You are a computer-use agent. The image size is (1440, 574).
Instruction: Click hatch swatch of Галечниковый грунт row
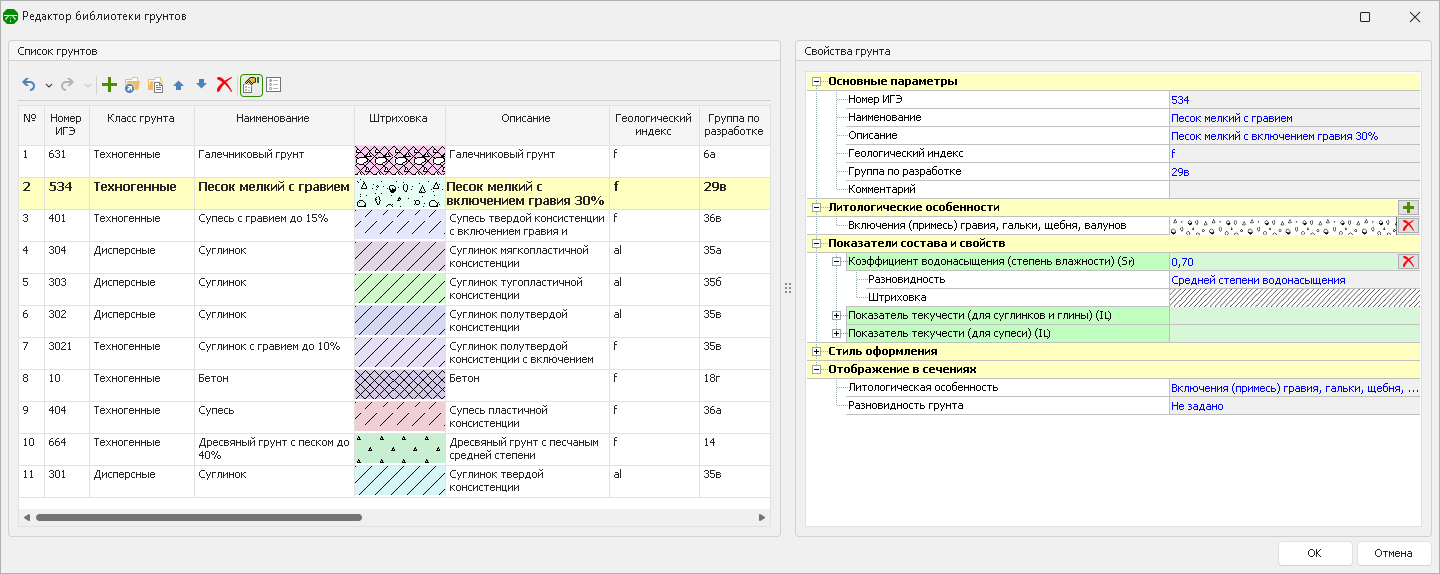400,159
